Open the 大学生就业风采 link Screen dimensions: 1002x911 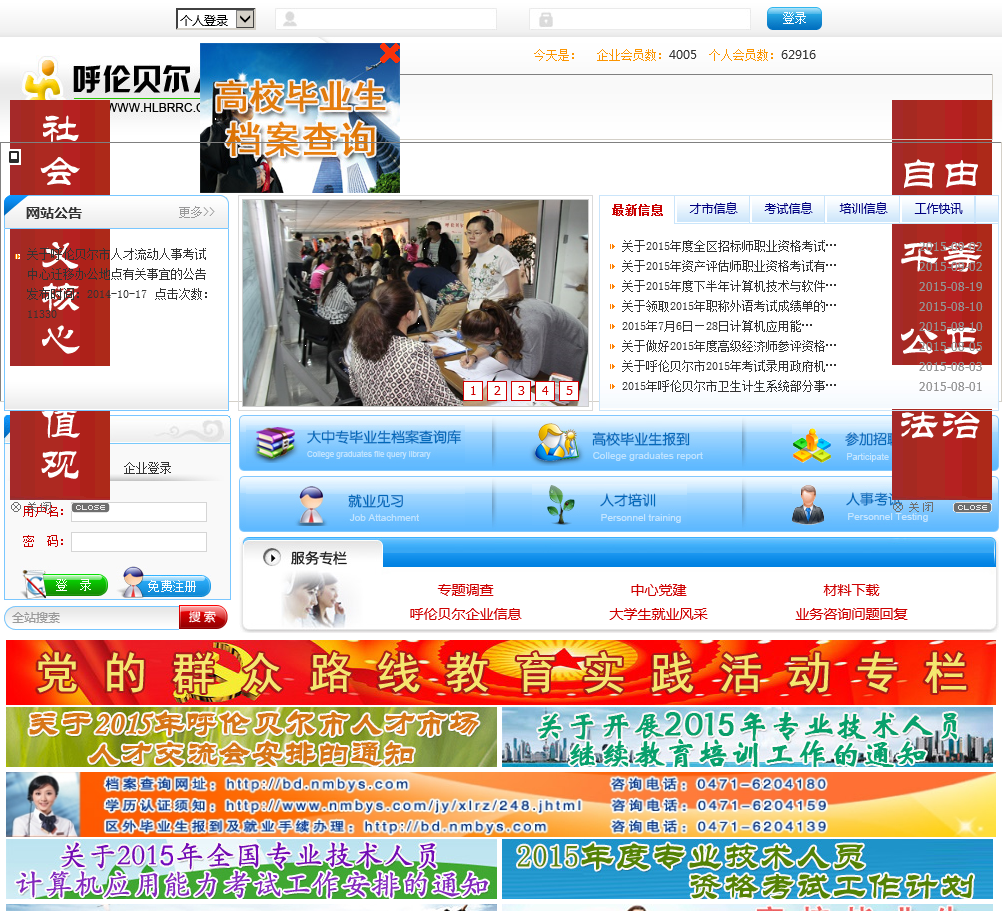tap(658, 614)
